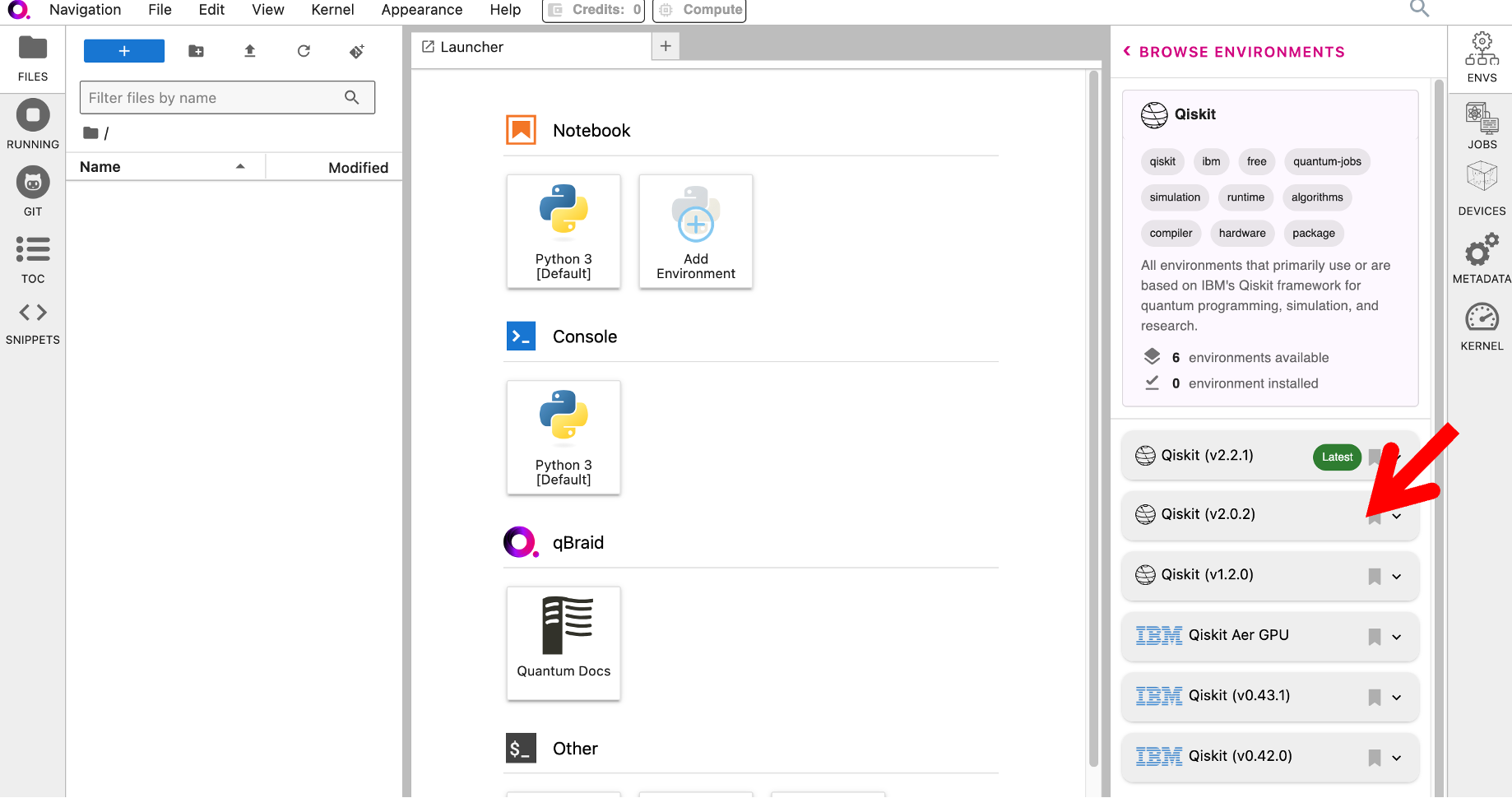Click the 'algorithms' tag chip
The image size is (1512, 798).
[x=1317, y=197]
